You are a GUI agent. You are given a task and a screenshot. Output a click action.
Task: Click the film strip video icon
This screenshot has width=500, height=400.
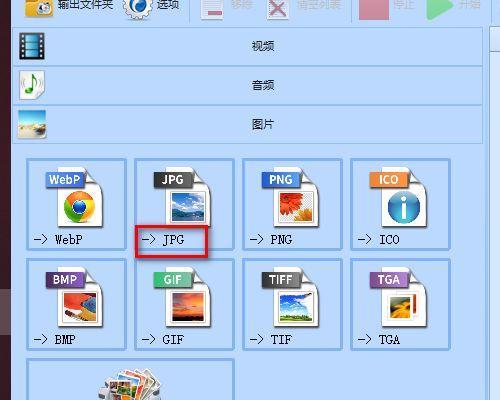[32, 46]
